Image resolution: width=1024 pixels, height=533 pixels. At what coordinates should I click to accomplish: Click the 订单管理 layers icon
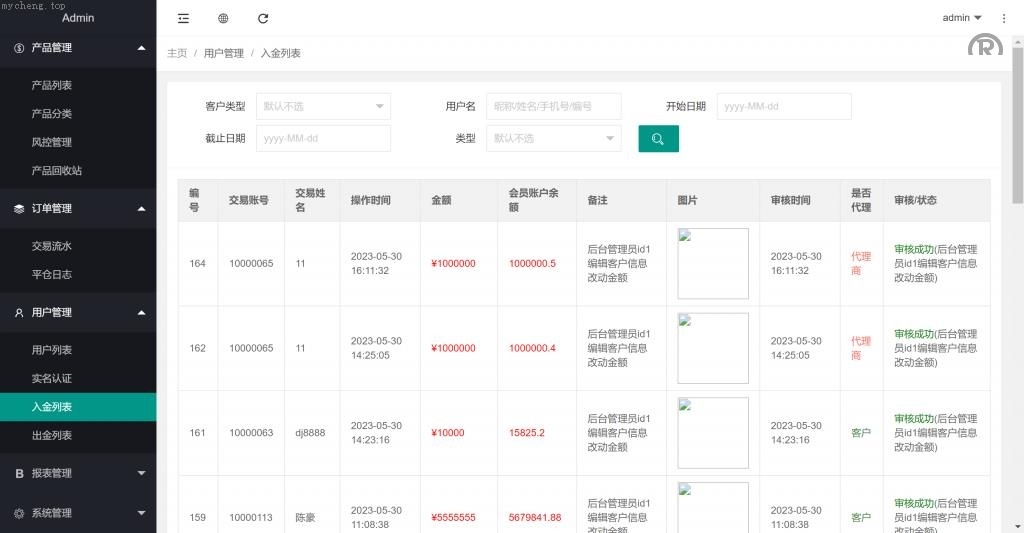19,209
